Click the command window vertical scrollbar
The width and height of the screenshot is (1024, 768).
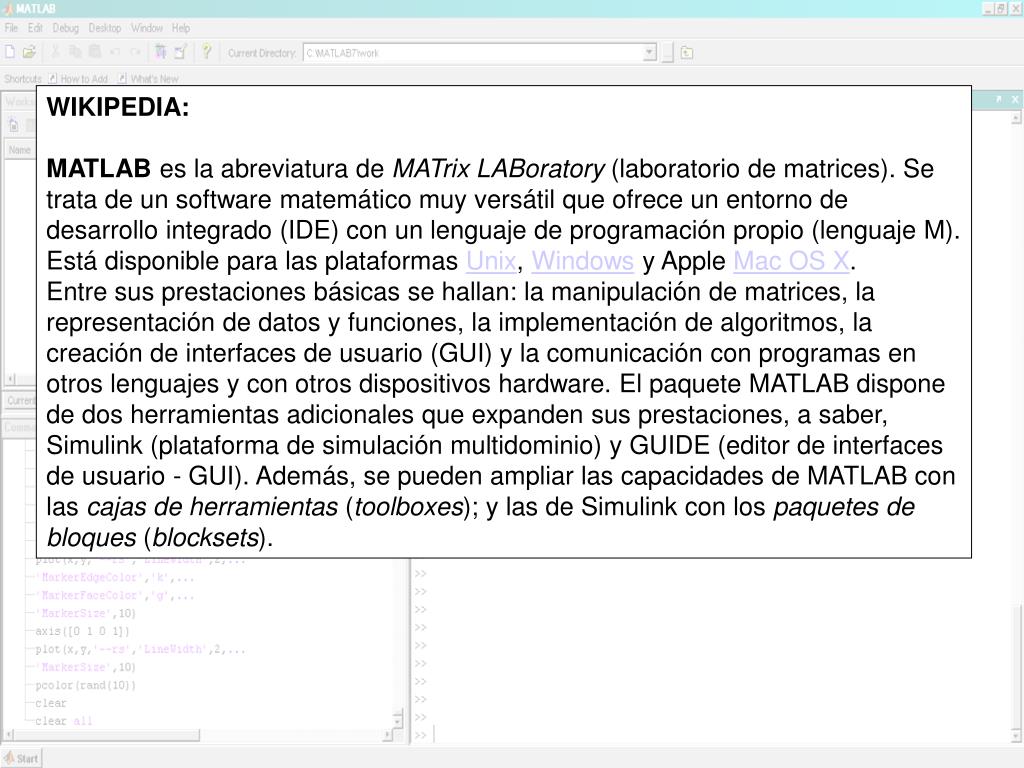[x=1016, y=669]
